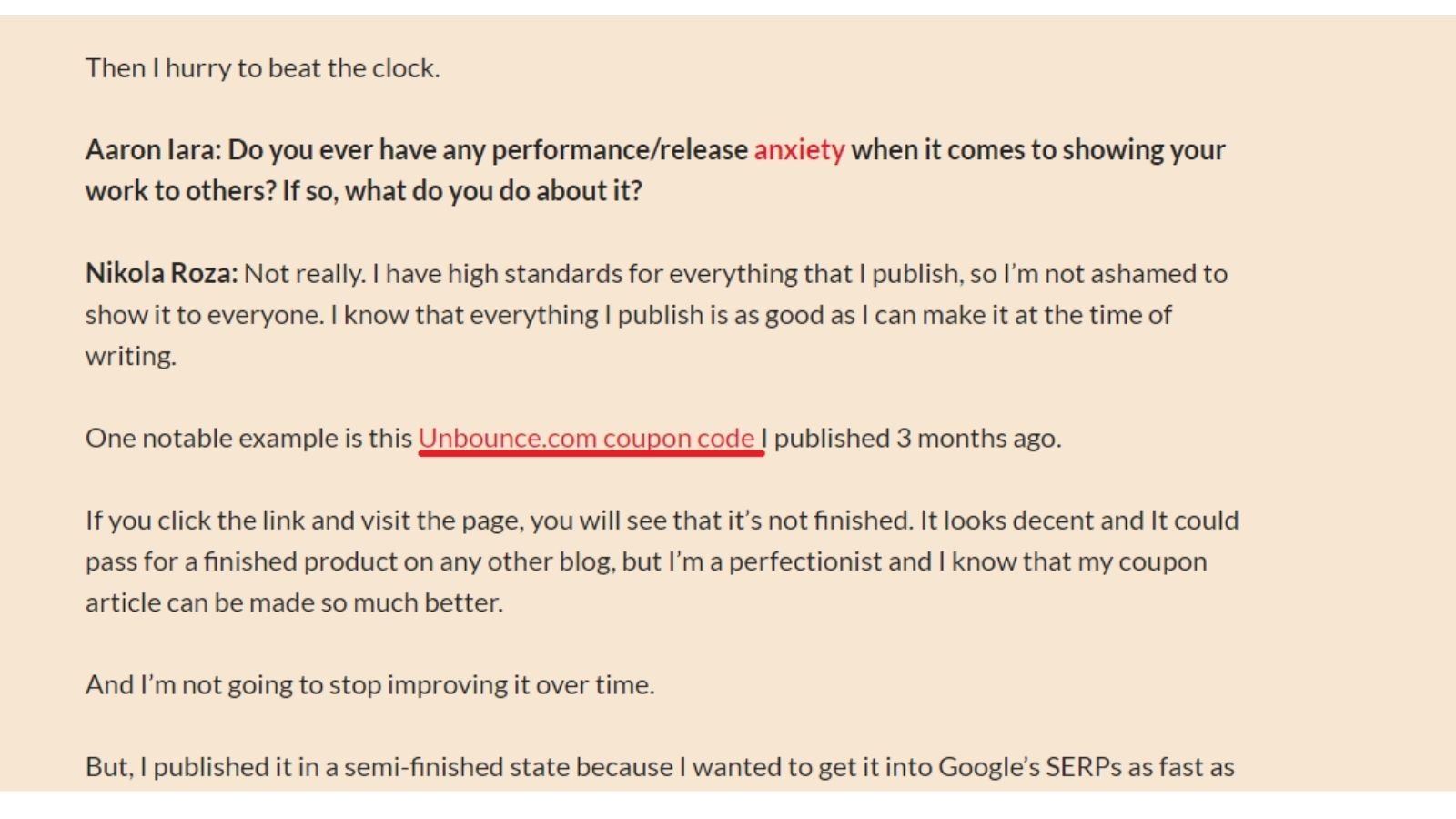Click 'And I'm not going to stop improving' line

coord(370,685)
